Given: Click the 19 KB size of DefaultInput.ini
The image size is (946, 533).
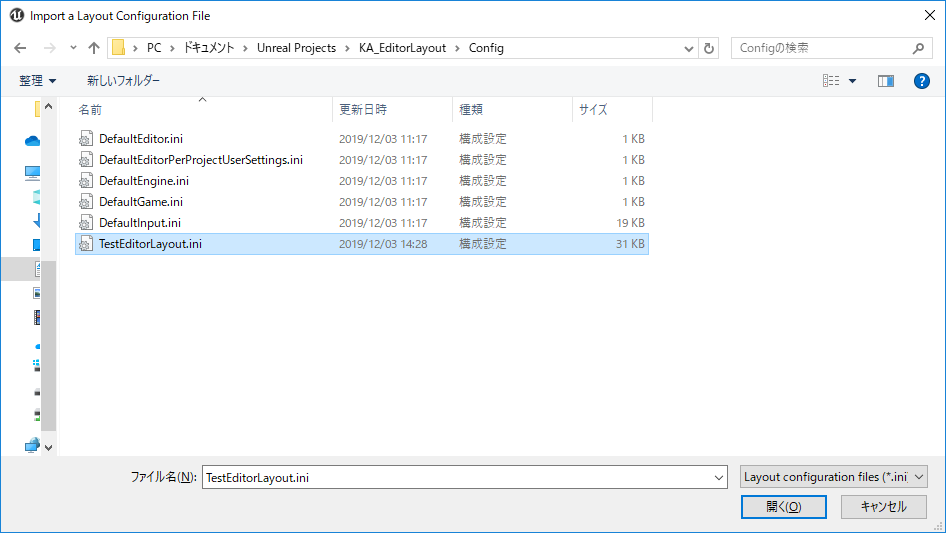Looking at the screenshot, I should (x=630, y=223).
